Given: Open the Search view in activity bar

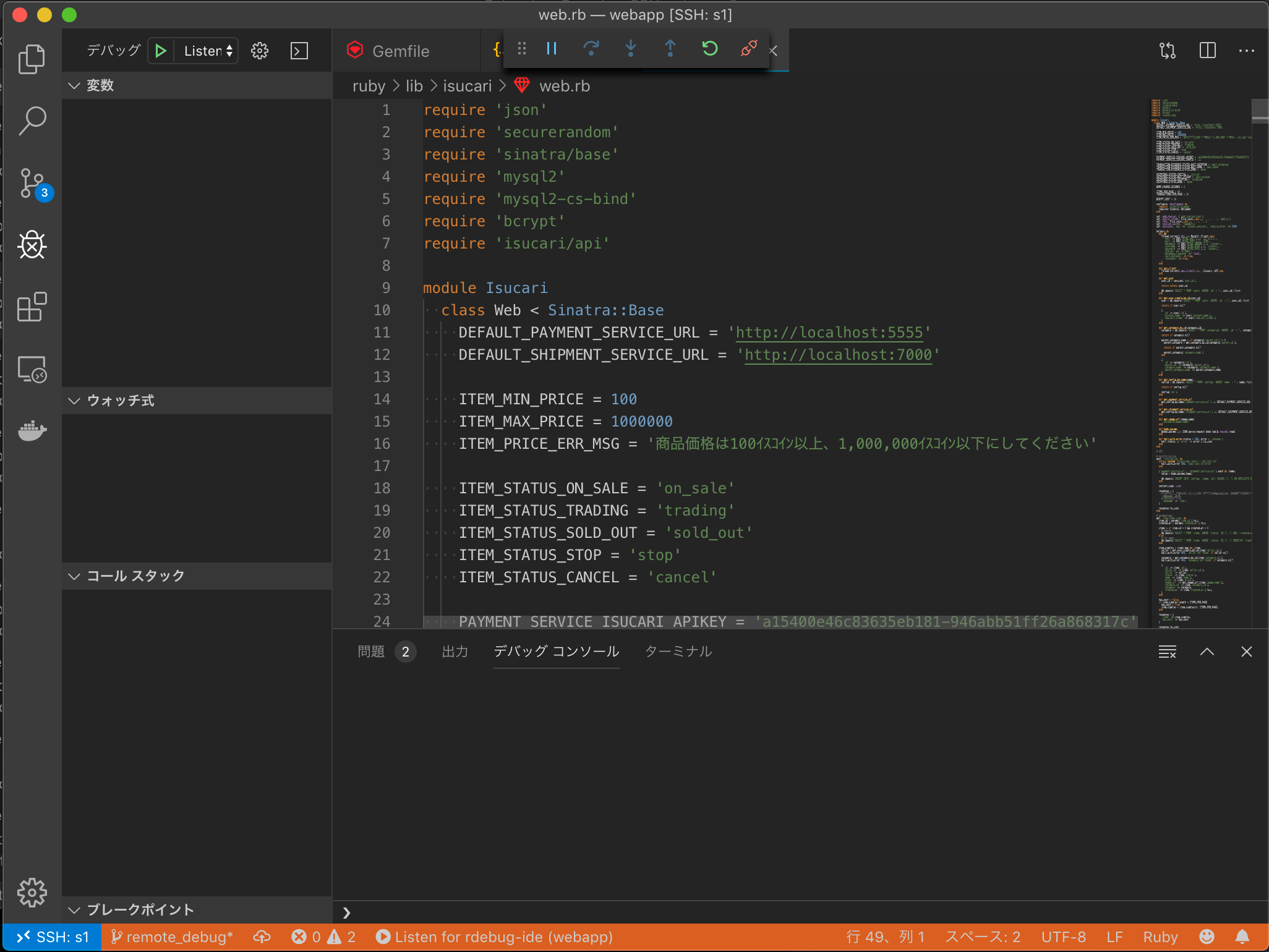Looking at the screenshot, I should point(32,121).
